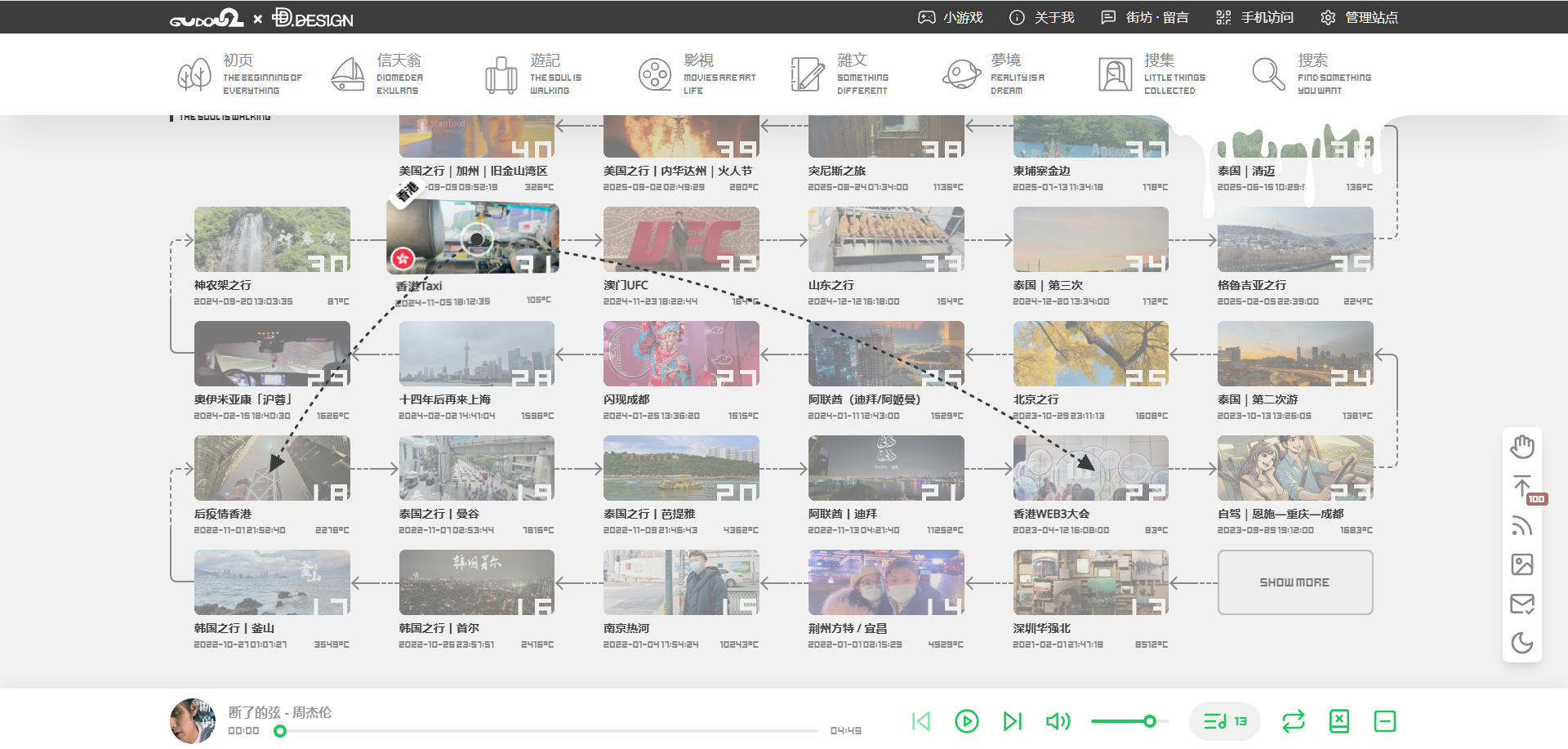Click SHOW MORE to load more posts
The width and height of the screenshot is (1568, 749).
pos(1294,582)
